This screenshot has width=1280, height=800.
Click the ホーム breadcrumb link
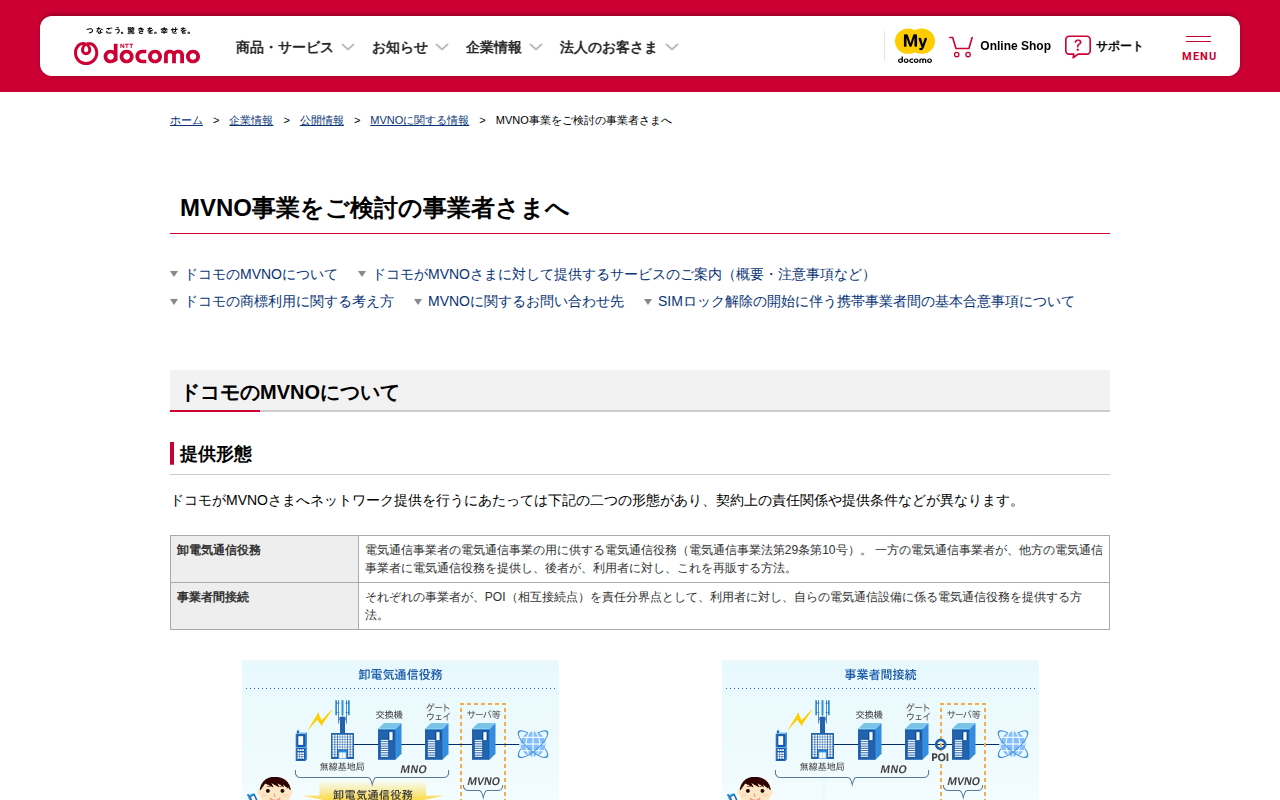coord(186,120)
